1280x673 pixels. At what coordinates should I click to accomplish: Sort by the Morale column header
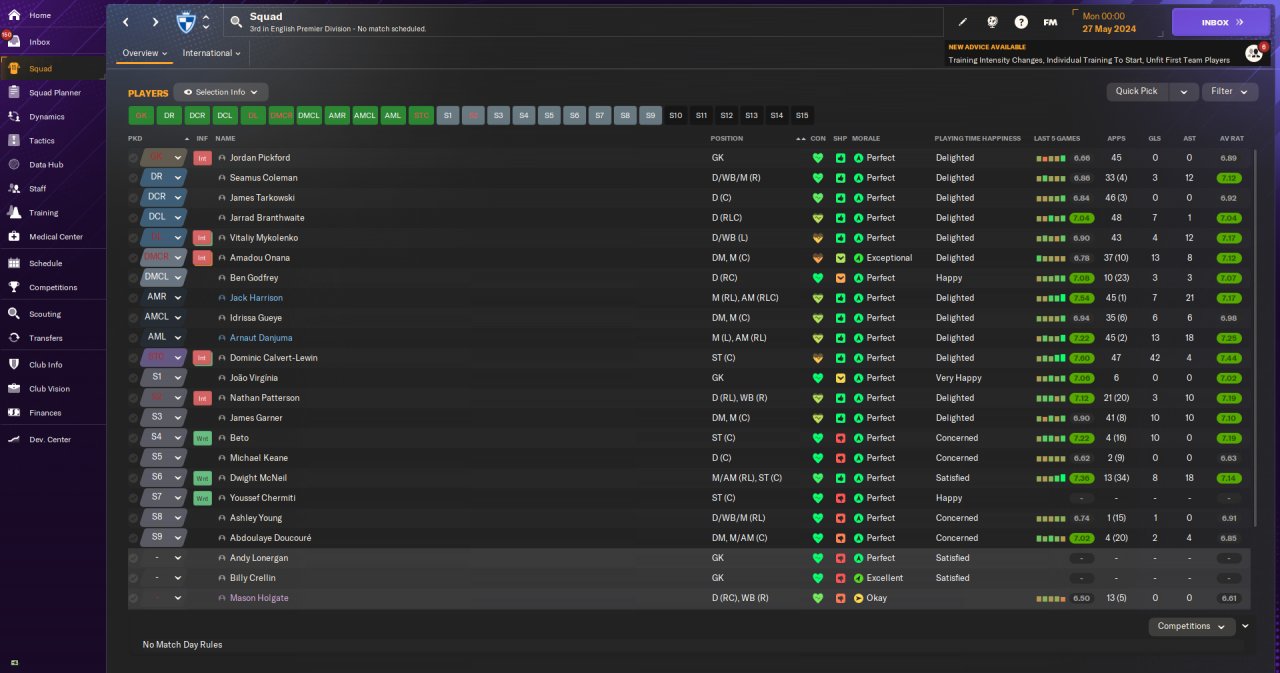[866, 138]
